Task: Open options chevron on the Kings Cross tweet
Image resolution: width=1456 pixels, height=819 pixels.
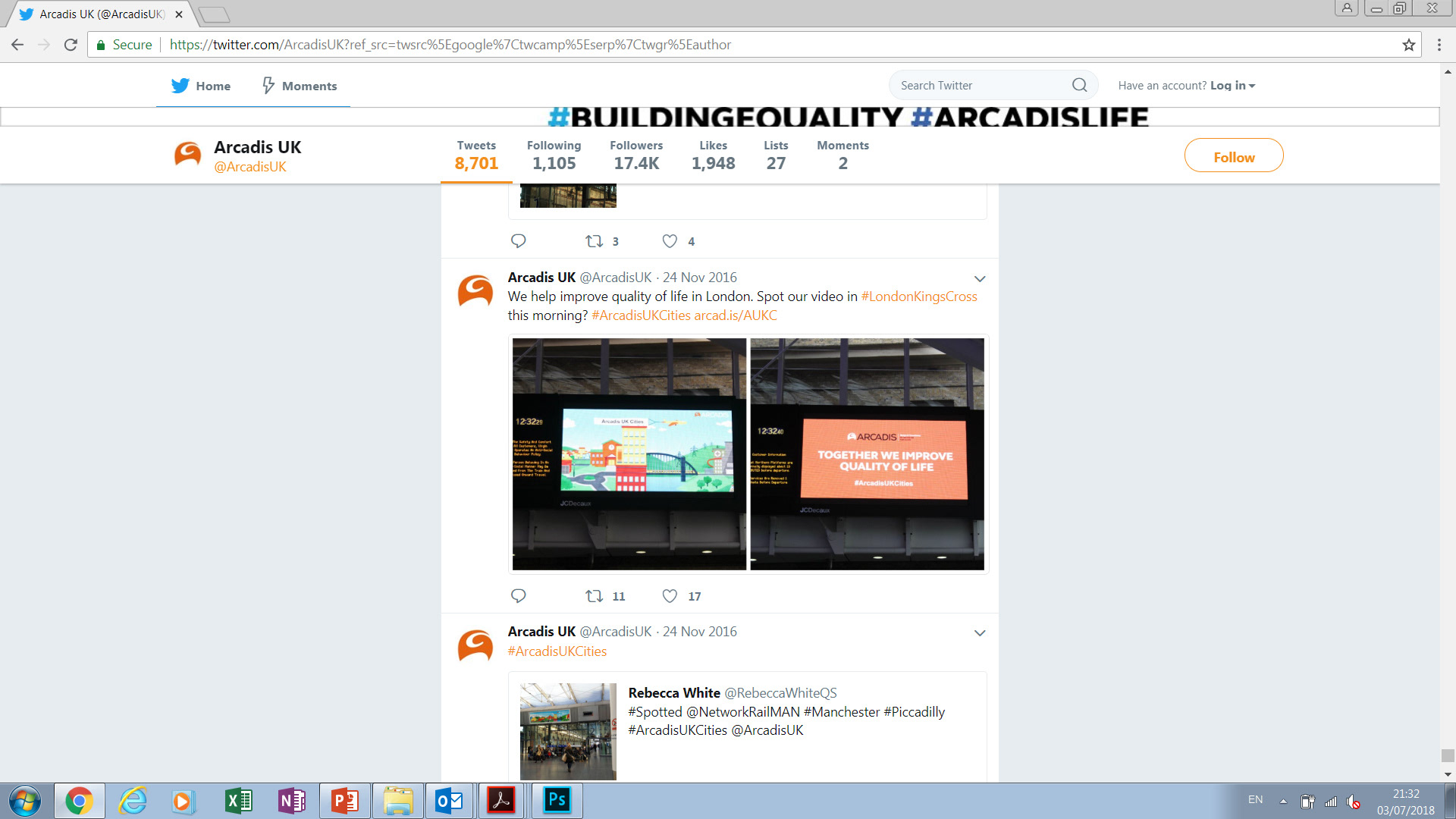Action: pyautogui.click(x=980, y=278)
